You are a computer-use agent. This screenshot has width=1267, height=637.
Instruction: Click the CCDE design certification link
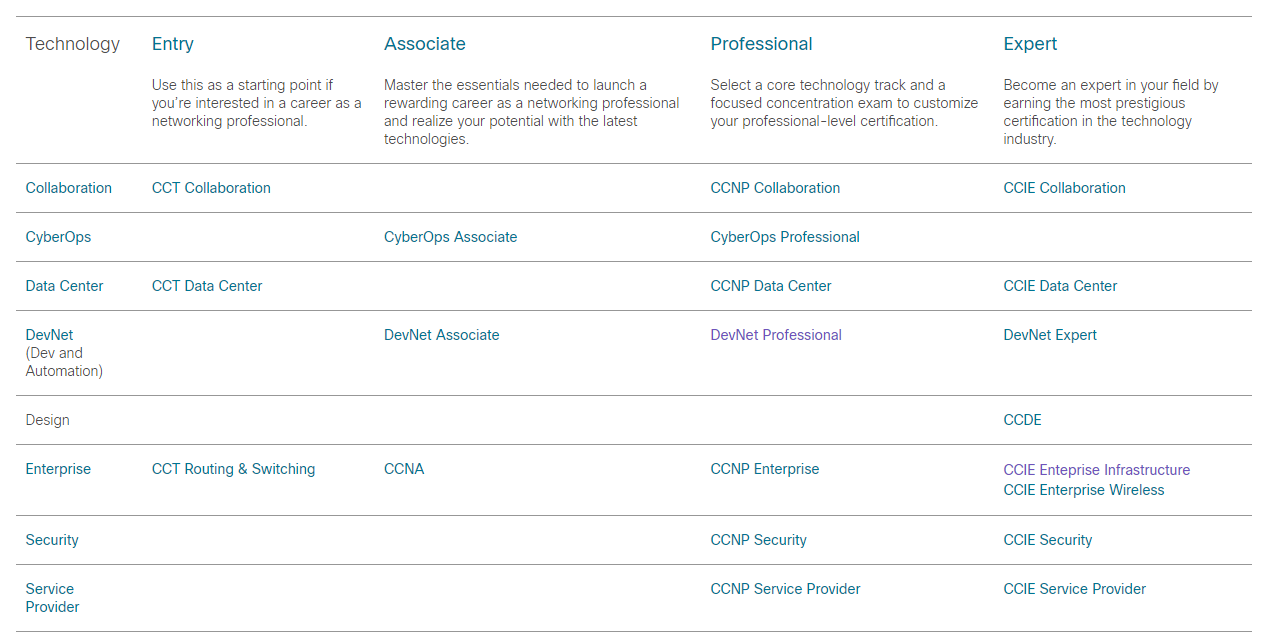coord(1022,420)
